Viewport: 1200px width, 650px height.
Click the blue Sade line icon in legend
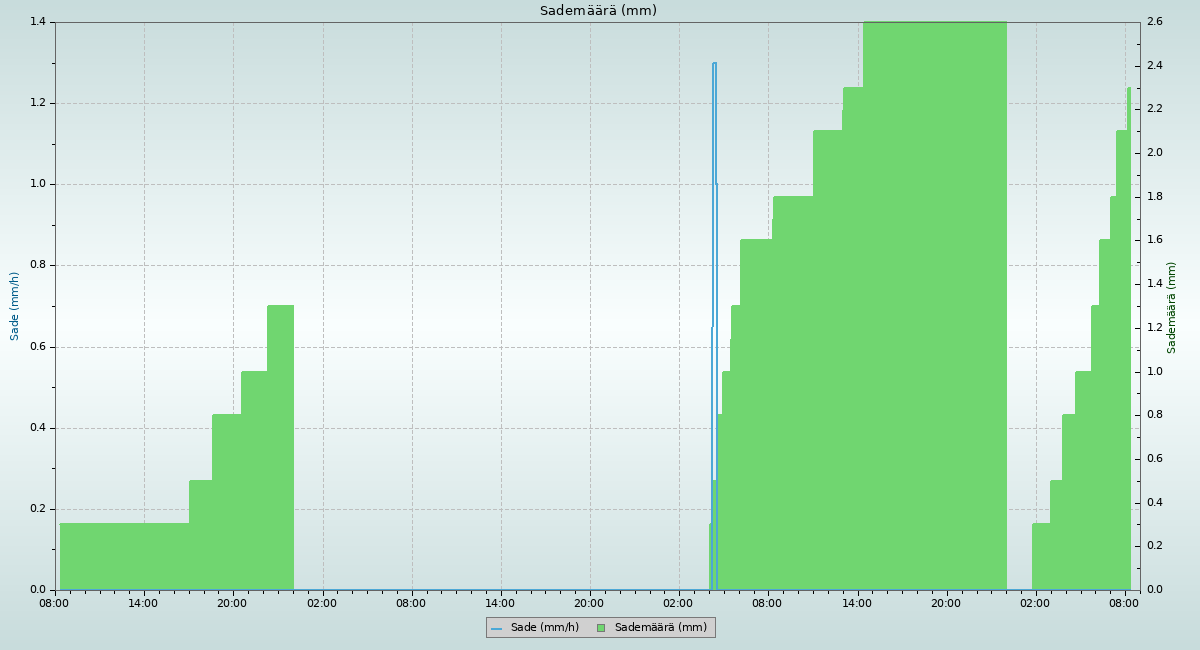(496, 628)
